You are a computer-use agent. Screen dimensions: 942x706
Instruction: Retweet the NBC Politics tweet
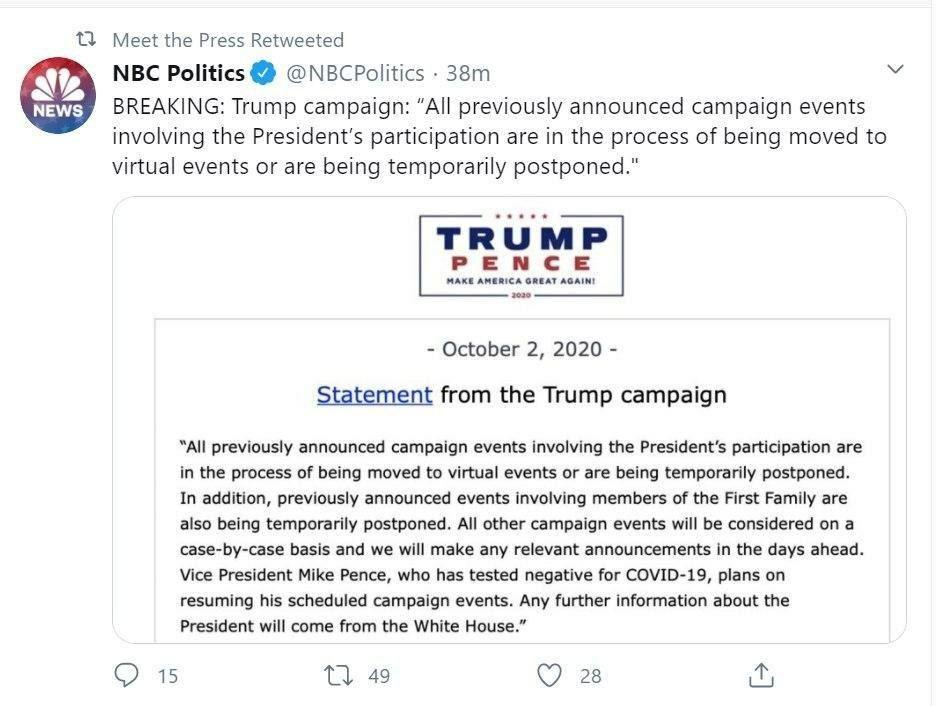coord(338,675)
